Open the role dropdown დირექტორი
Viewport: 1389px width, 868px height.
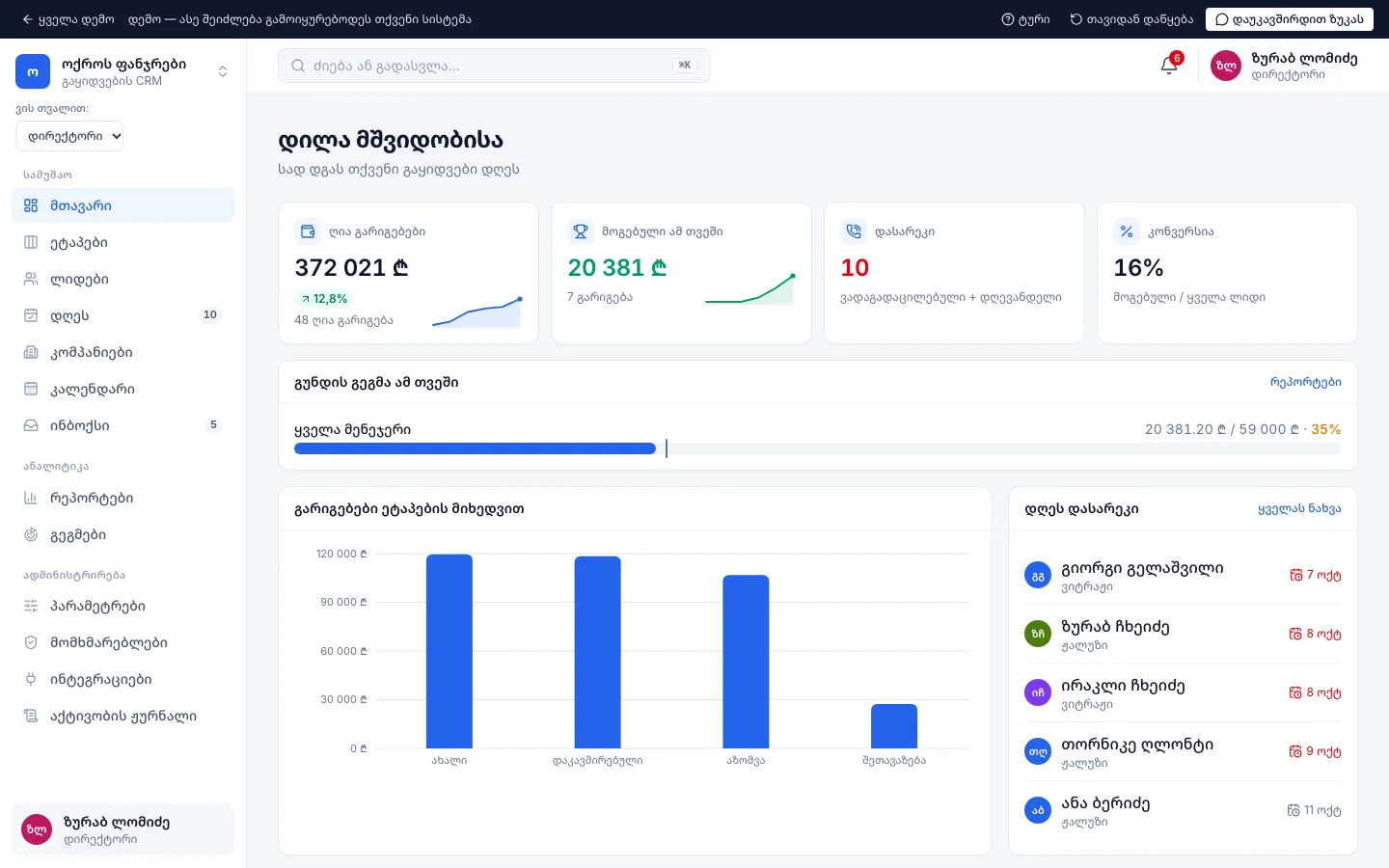point(69,136)
